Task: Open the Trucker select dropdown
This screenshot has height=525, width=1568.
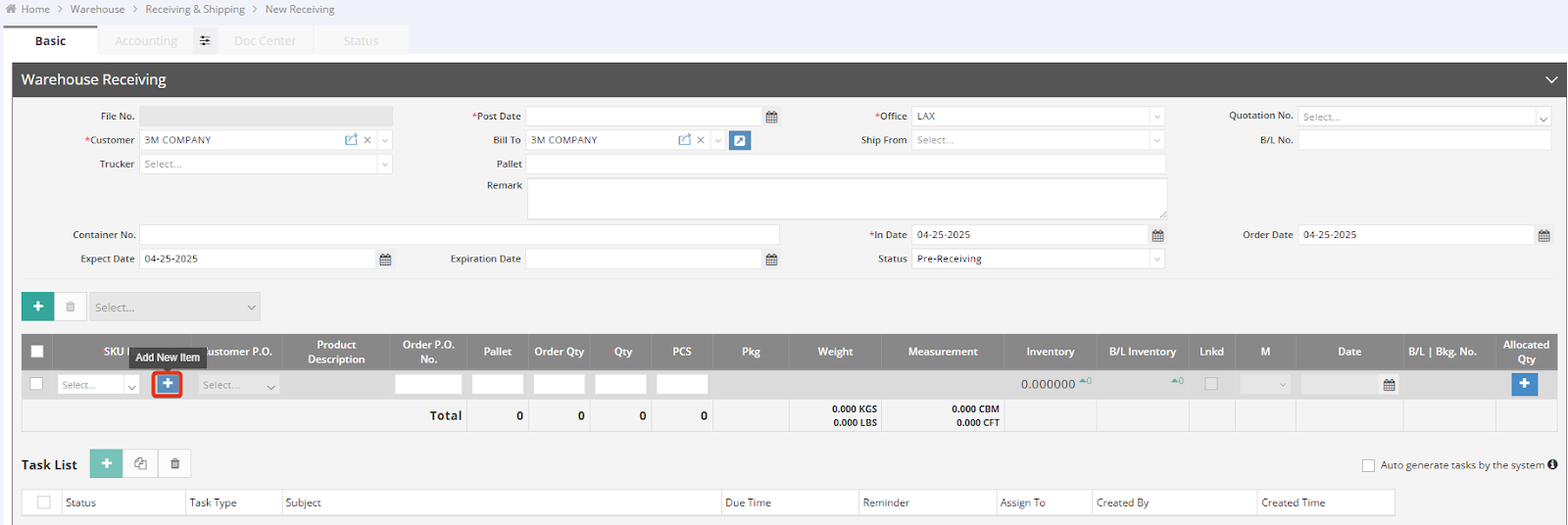Action: (384, 165)
